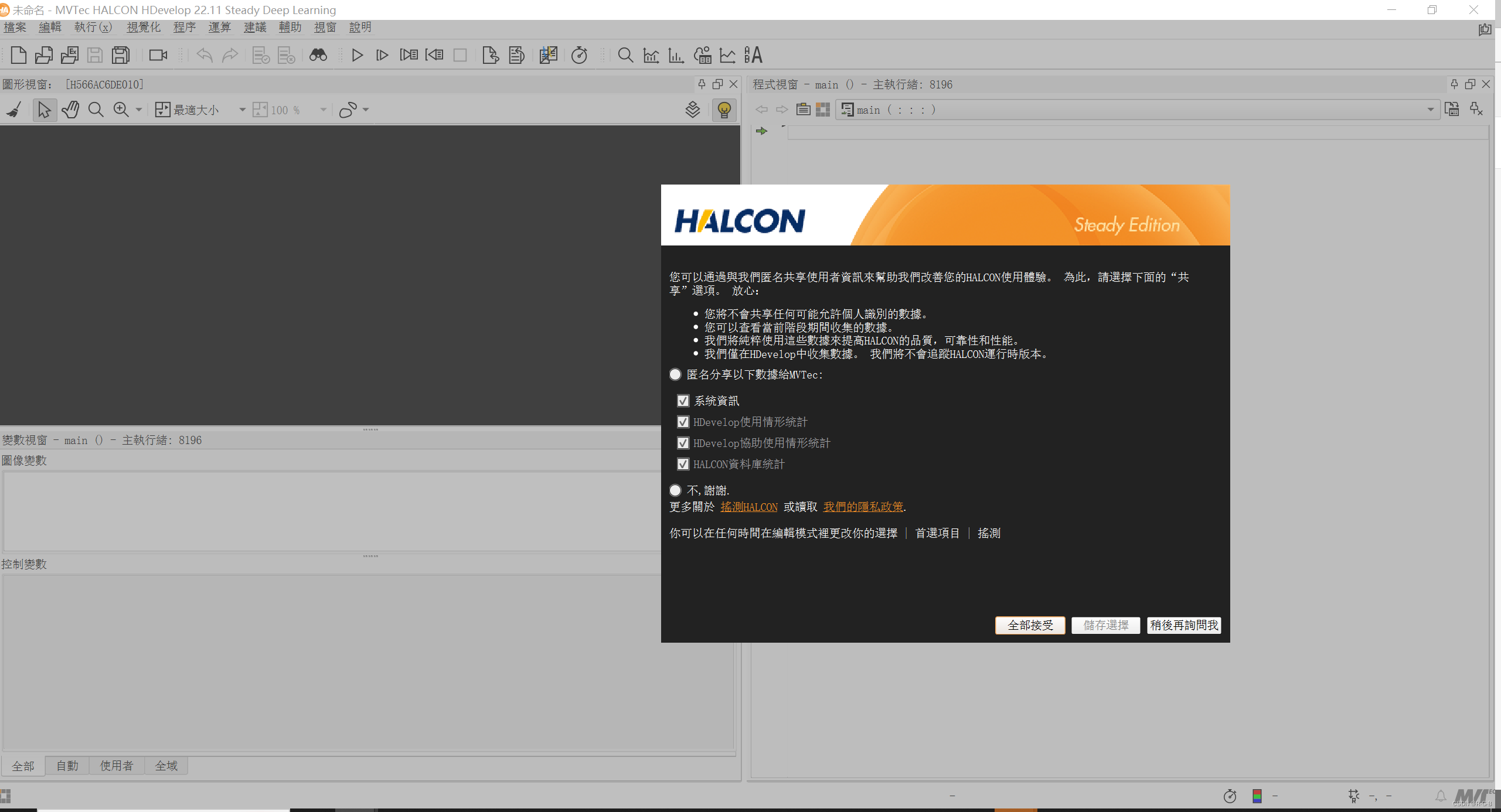Viewport: 1501px width, 812px height.
Task: Undo the last edit via toolbar arrow
Action: coord(205,55)
